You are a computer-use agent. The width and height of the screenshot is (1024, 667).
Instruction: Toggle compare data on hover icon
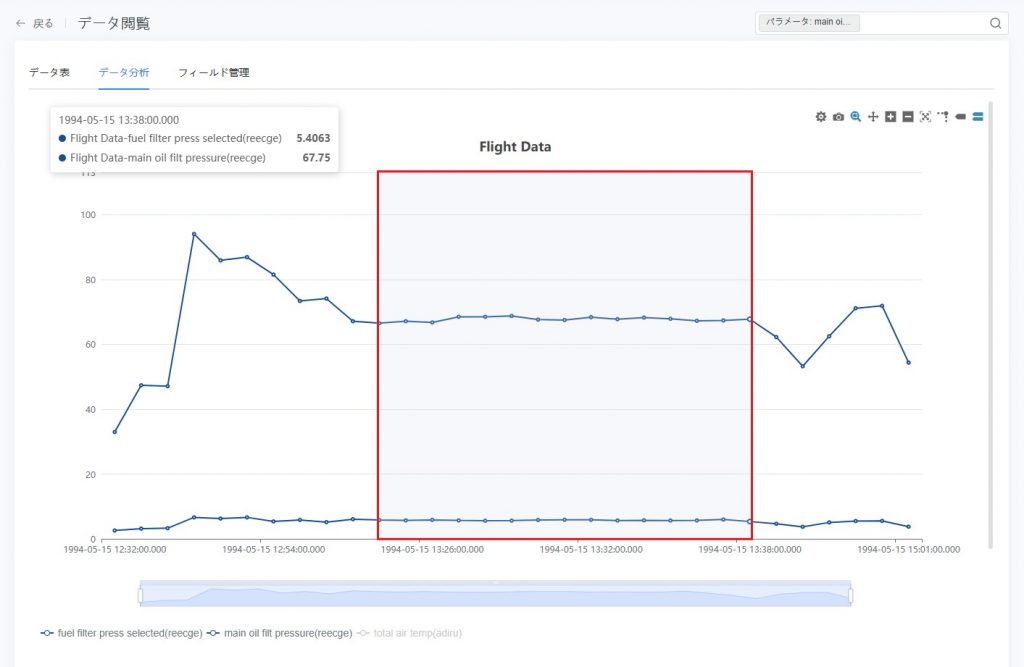(978, 117)
